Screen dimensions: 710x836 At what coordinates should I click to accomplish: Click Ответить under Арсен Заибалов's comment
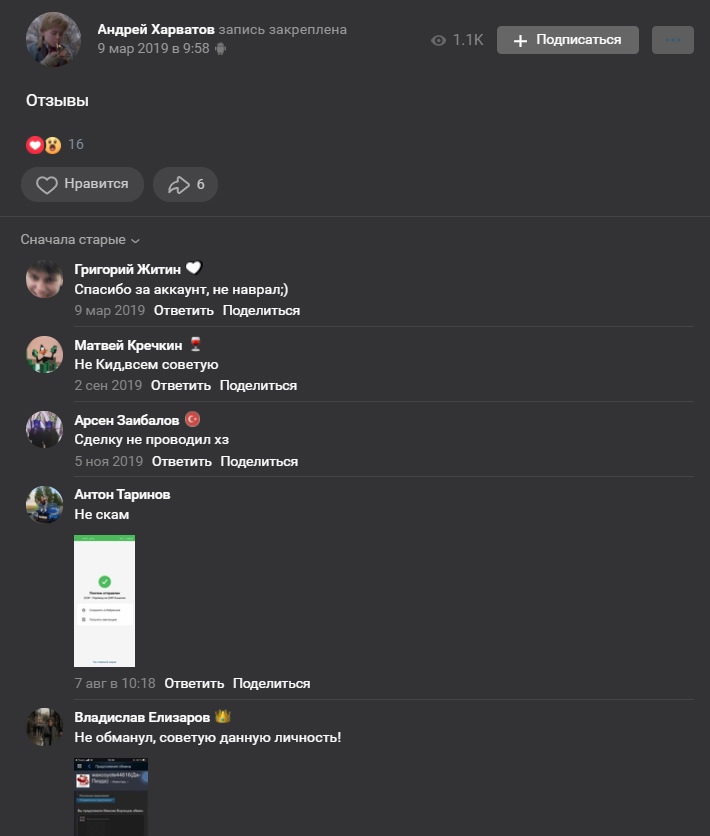tap(182, 461)
